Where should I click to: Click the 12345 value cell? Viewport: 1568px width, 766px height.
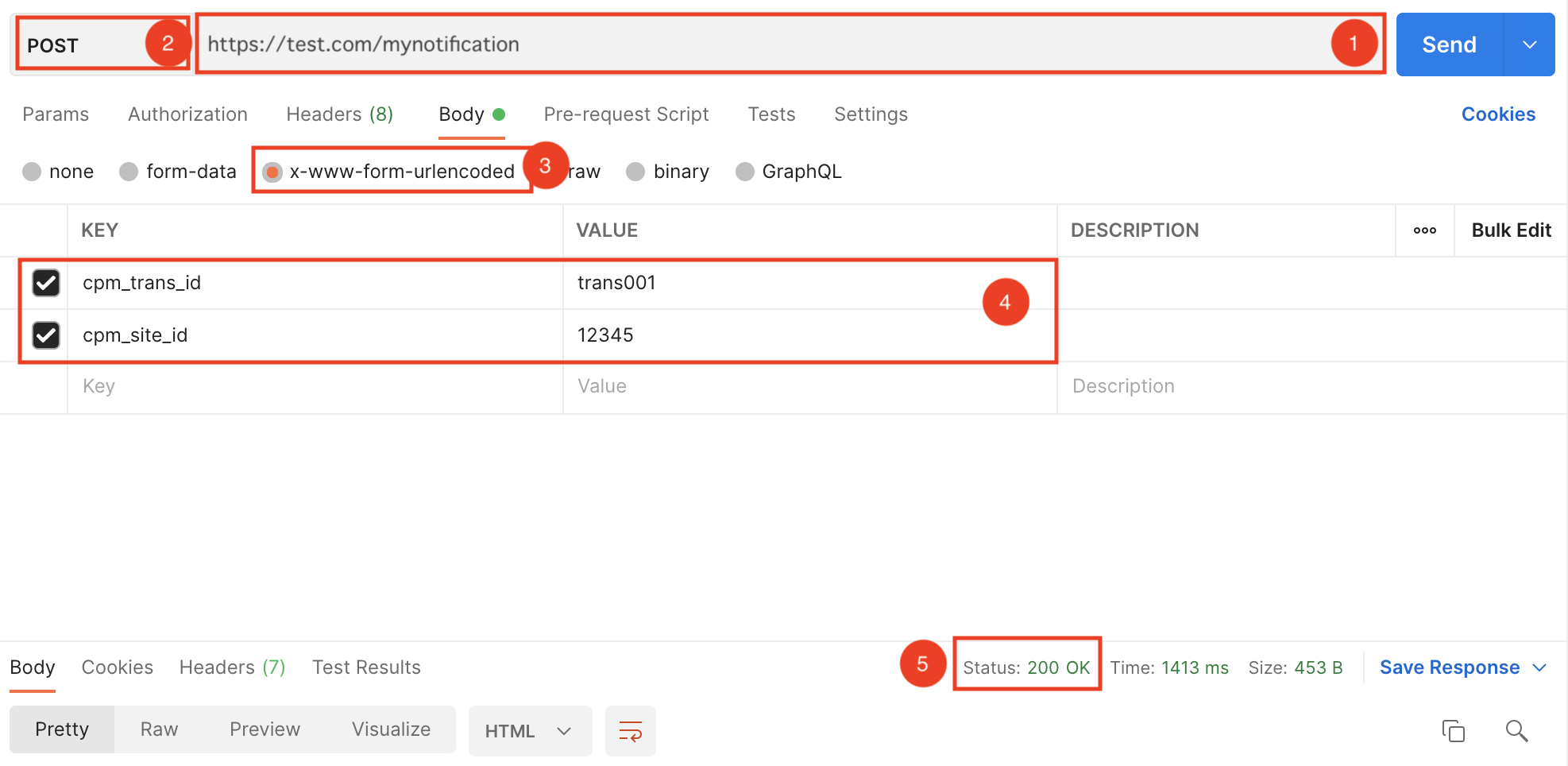809,335
